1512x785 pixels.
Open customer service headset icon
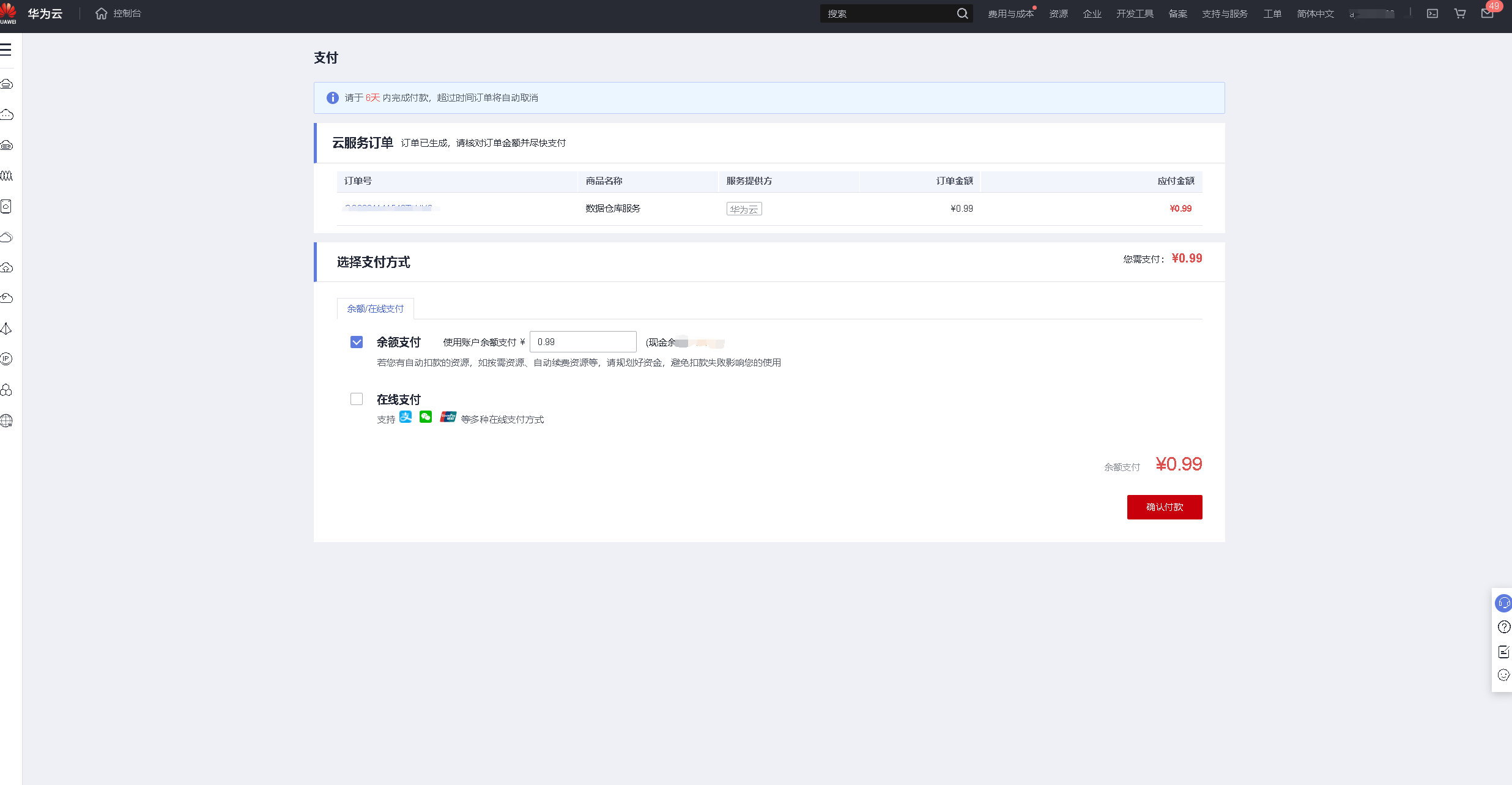pyautogui.click(x=1503, y=603)
